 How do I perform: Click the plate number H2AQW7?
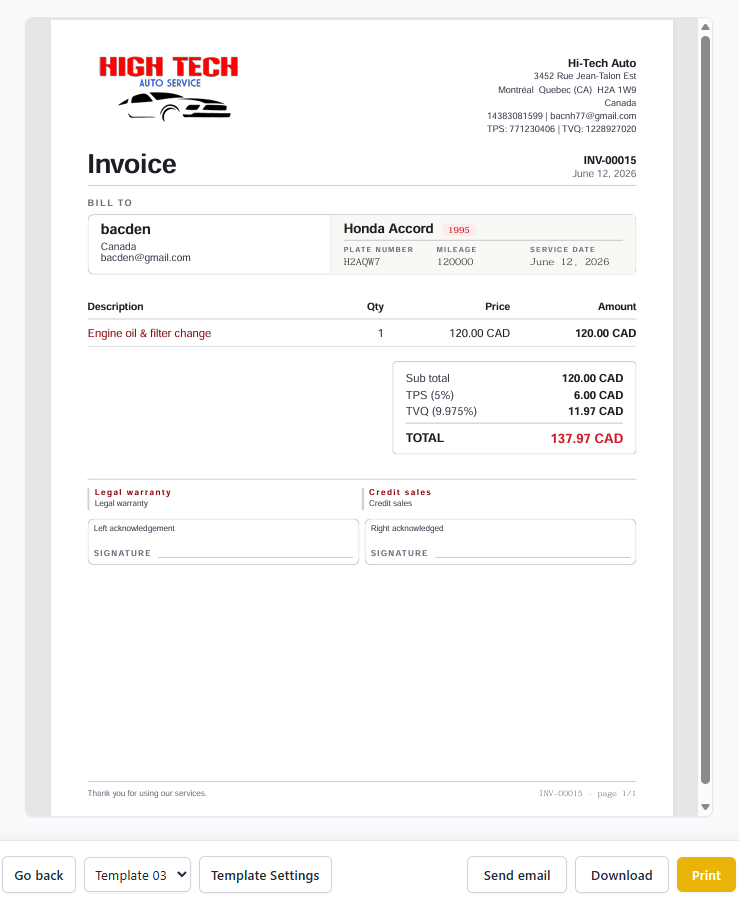(x=361, y=262)
